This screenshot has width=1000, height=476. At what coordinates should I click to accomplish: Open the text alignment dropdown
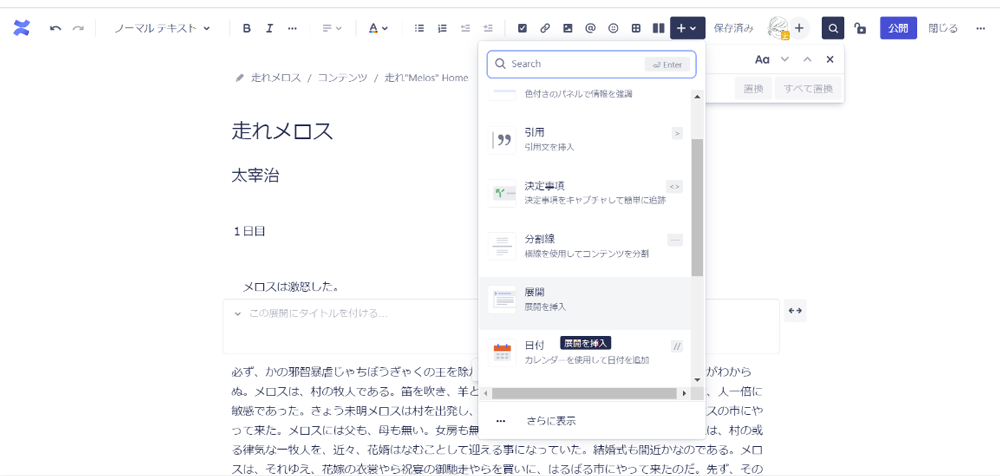(332, 28)
